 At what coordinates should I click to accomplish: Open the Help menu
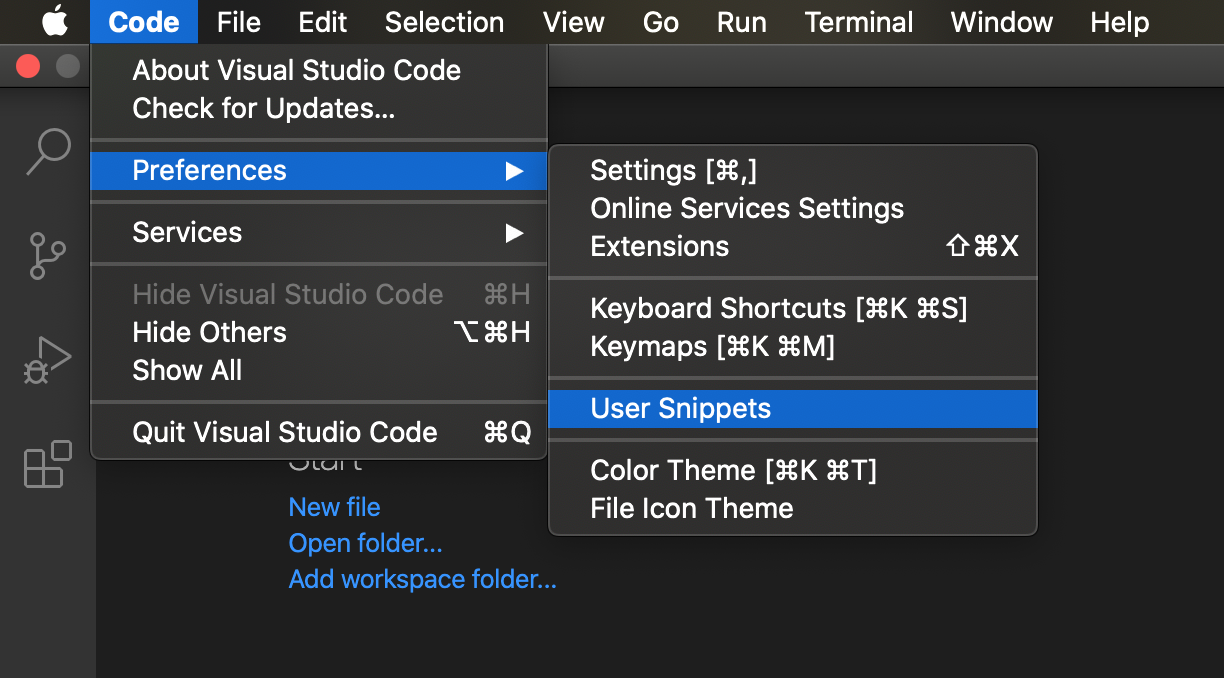1120,22
